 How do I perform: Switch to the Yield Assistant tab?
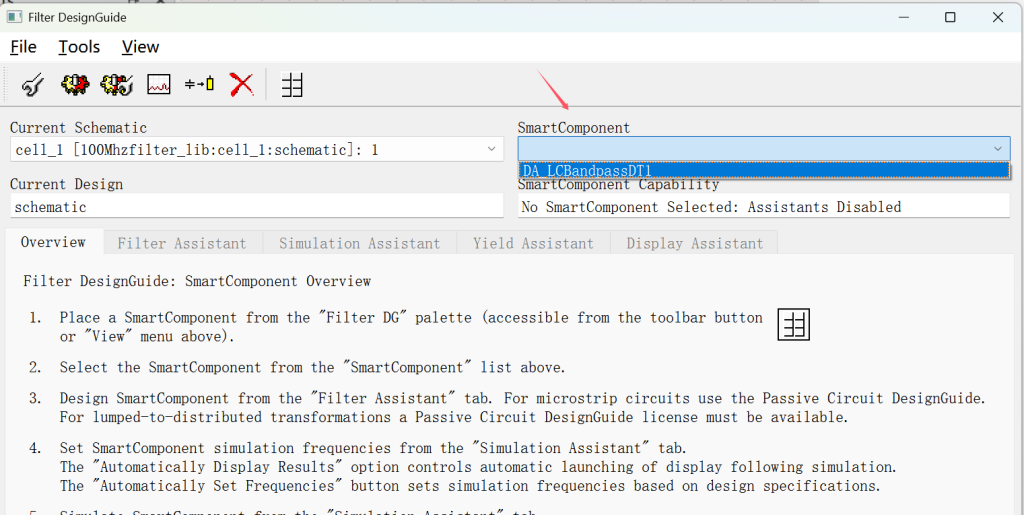534,243
